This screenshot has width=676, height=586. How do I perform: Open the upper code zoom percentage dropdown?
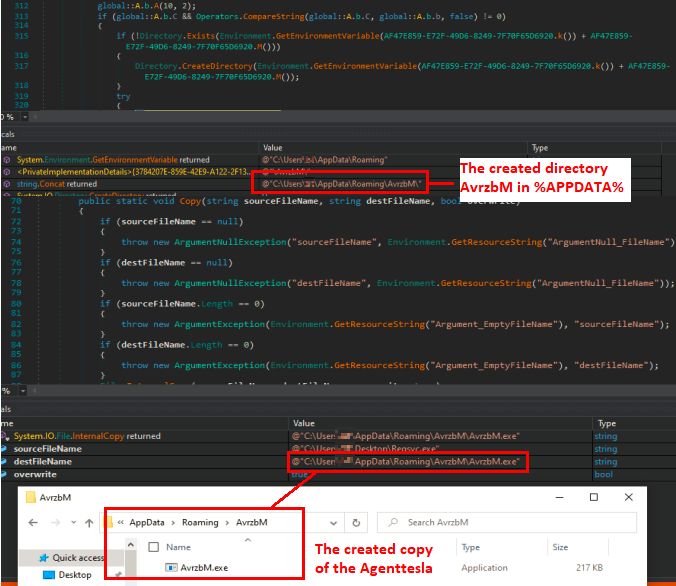[25, 117]
